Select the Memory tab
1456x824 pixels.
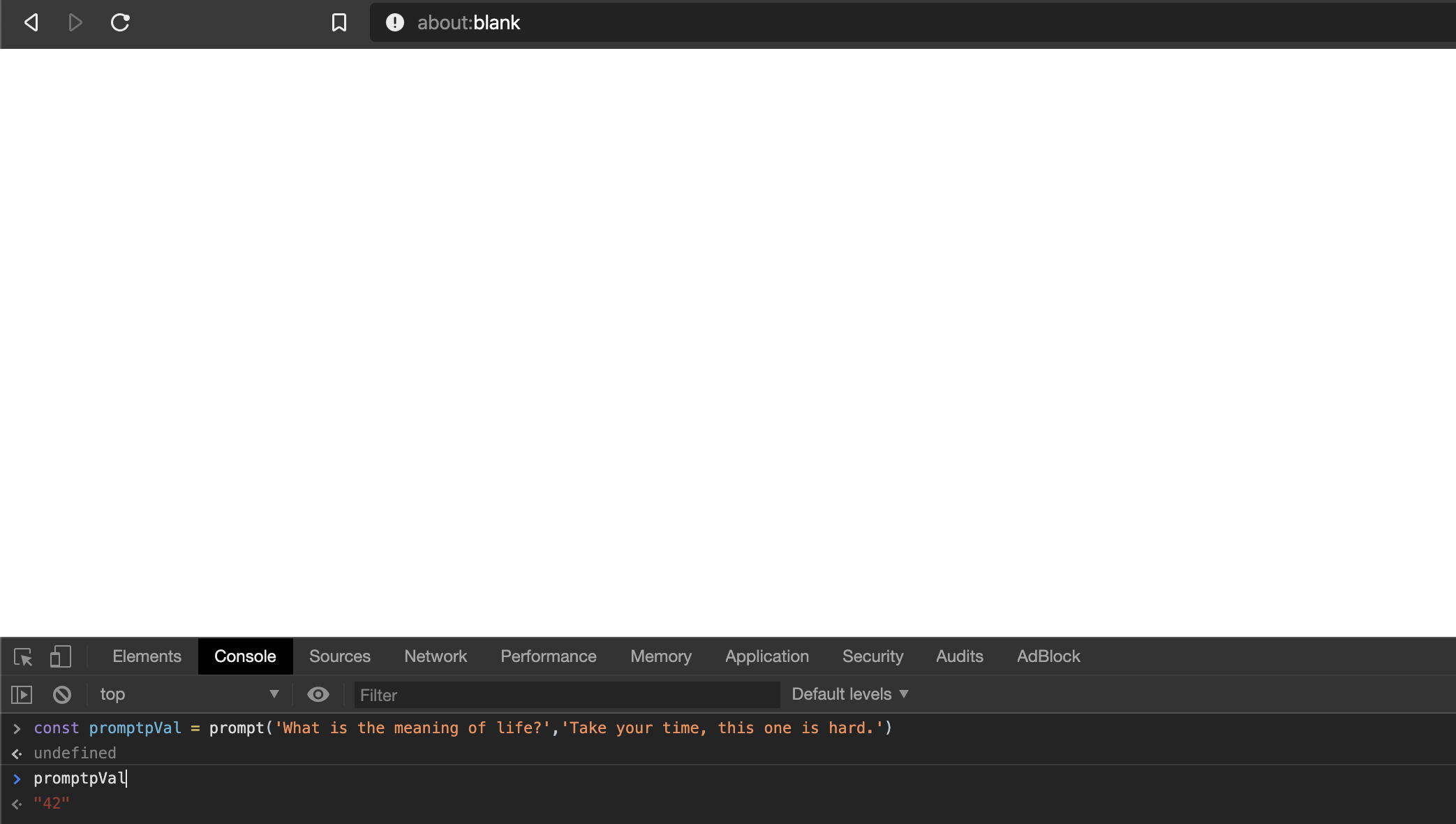tap(660, 656)
